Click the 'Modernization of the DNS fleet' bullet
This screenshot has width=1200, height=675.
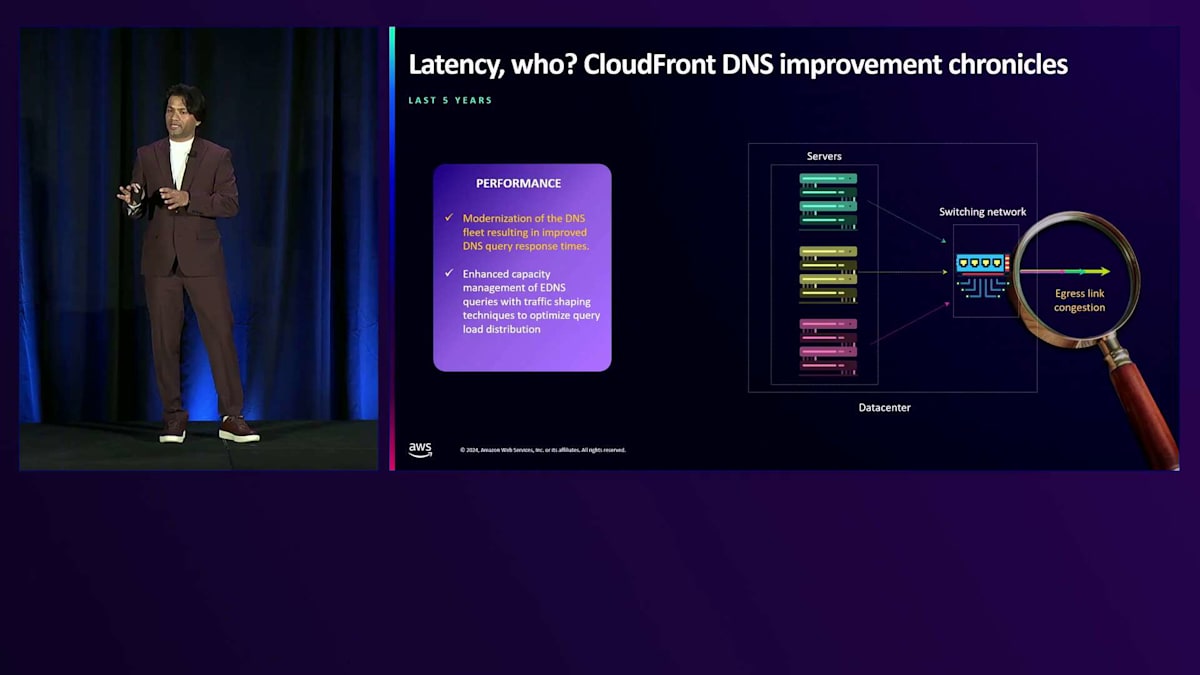(526, 231)
